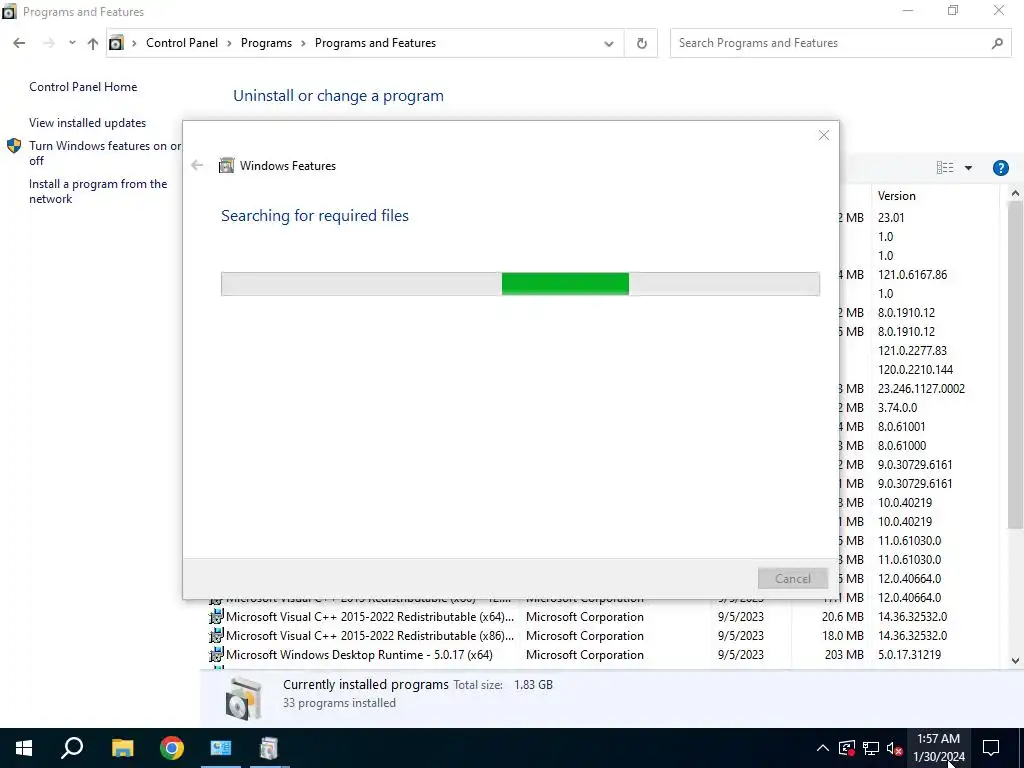Show hidden tray icons chevron
Screen dimensions: 1024x768
823,748
